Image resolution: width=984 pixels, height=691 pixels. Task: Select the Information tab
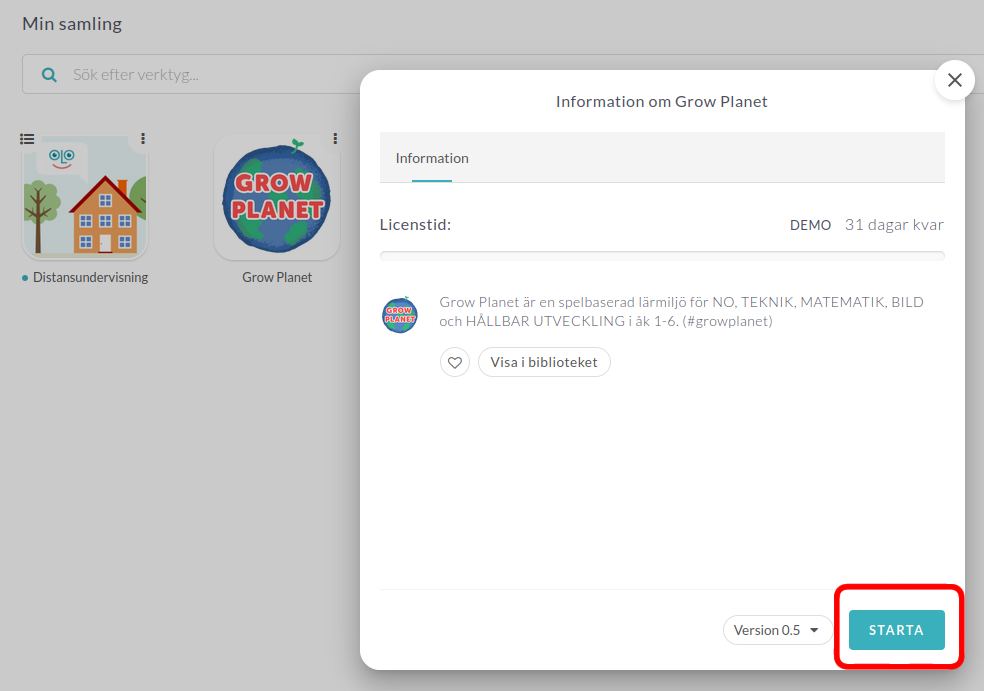(x=432, y=158)
